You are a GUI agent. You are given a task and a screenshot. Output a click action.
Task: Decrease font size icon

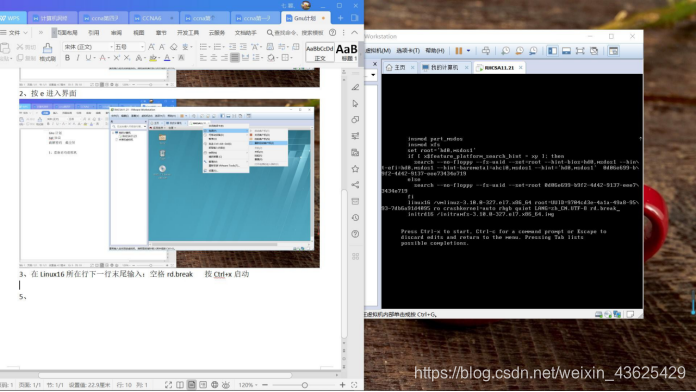point(162,47)
